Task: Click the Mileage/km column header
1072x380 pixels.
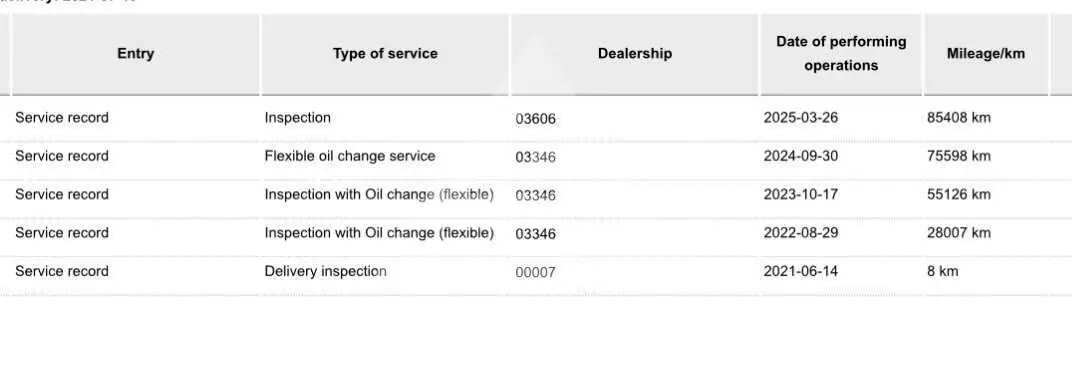Action: tap(986, 53)
